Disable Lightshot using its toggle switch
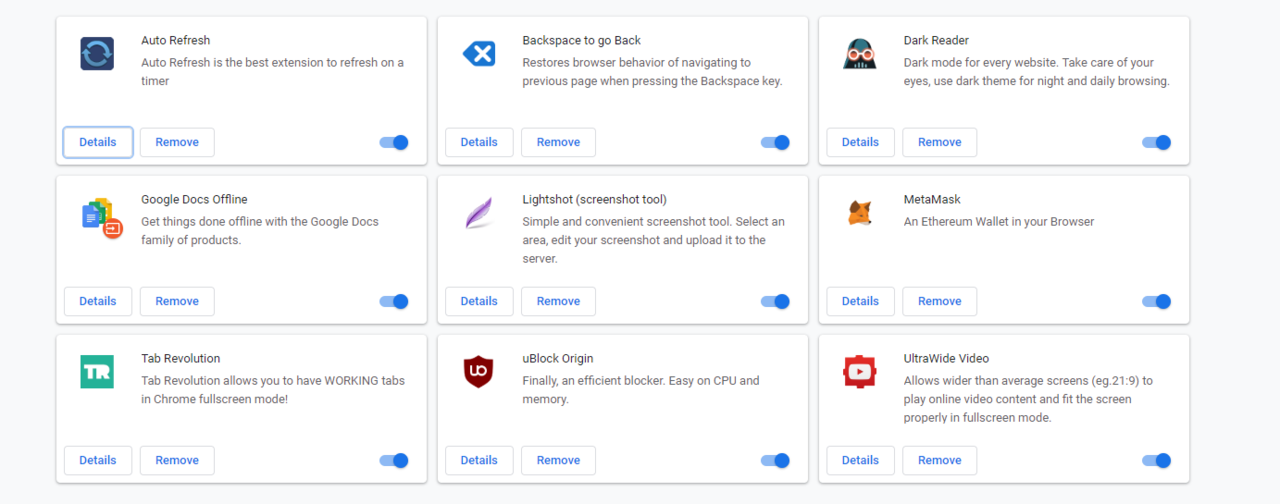 tap(775, 302)
